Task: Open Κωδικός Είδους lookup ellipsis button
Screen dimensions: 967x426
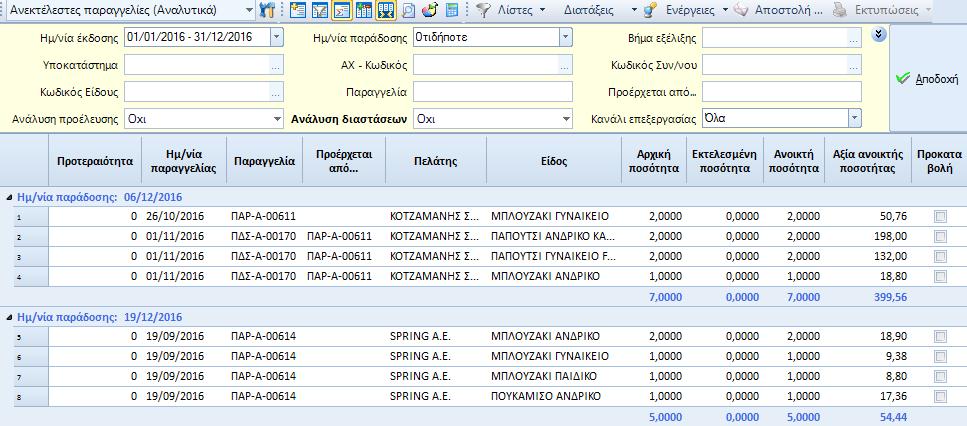Action: pos(275,92)
